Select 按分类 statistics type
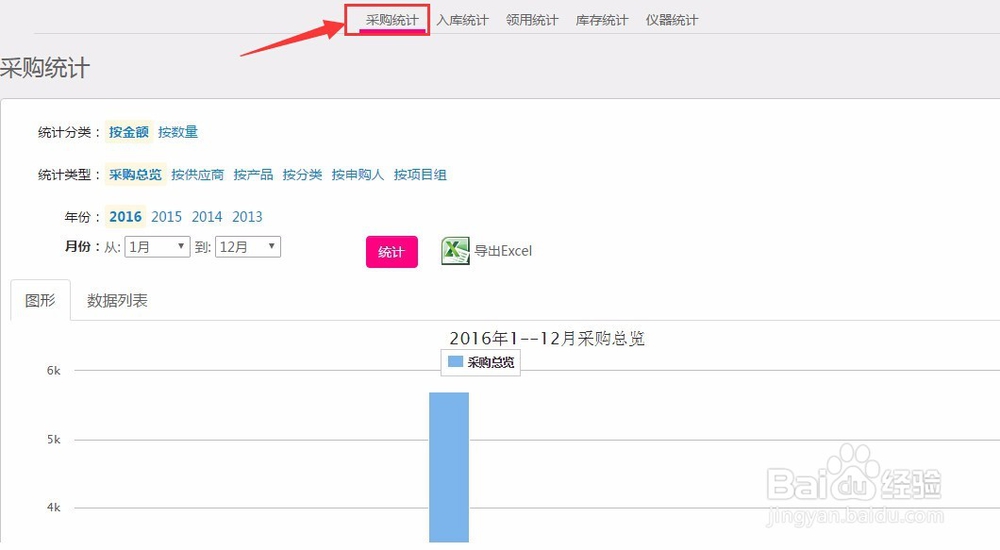Image resolution: width=1000 pixels, height=550 pixels. tap(302, 174)
